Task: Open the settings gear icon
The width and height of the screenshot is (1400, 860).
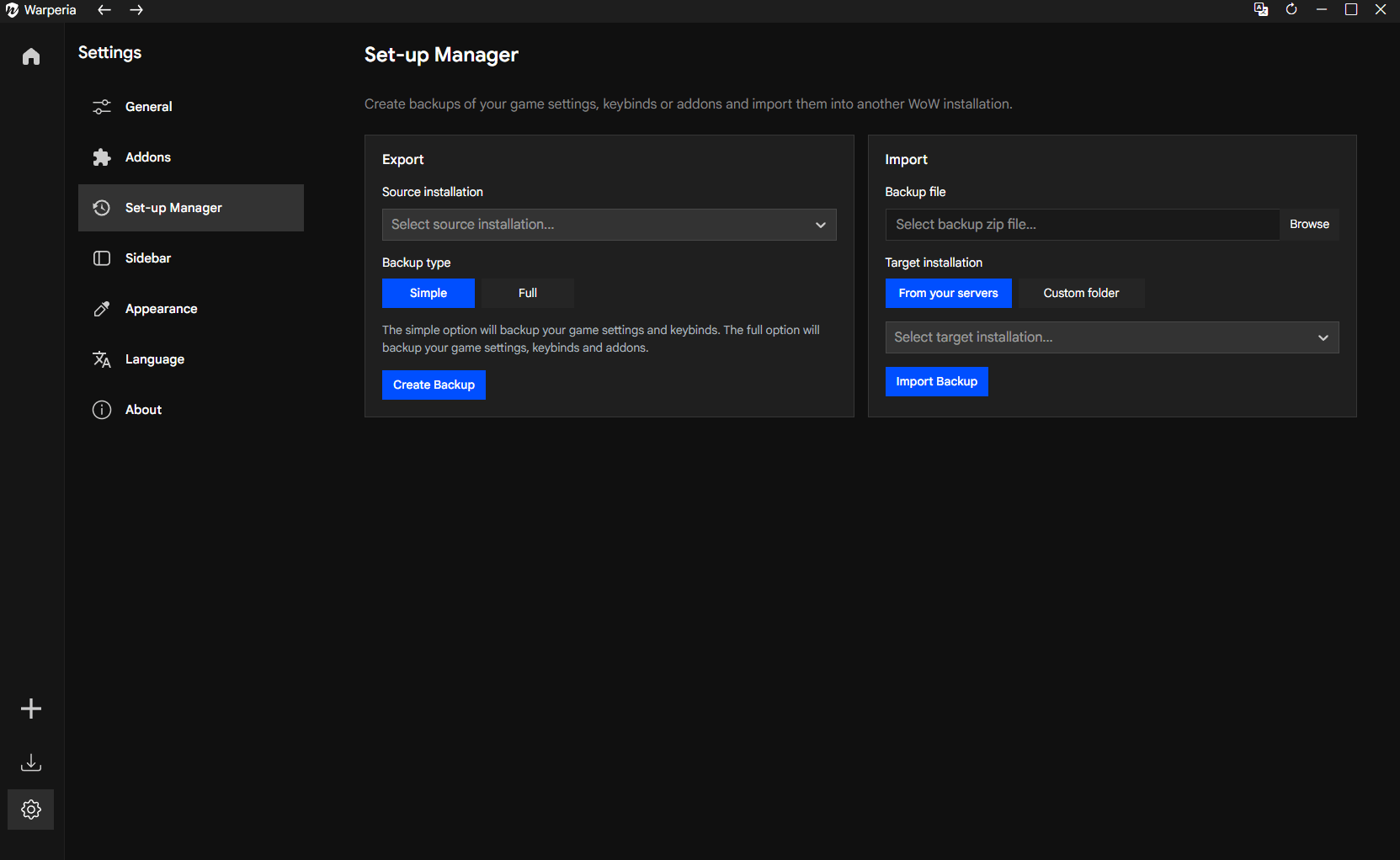Action: (31, 810)
